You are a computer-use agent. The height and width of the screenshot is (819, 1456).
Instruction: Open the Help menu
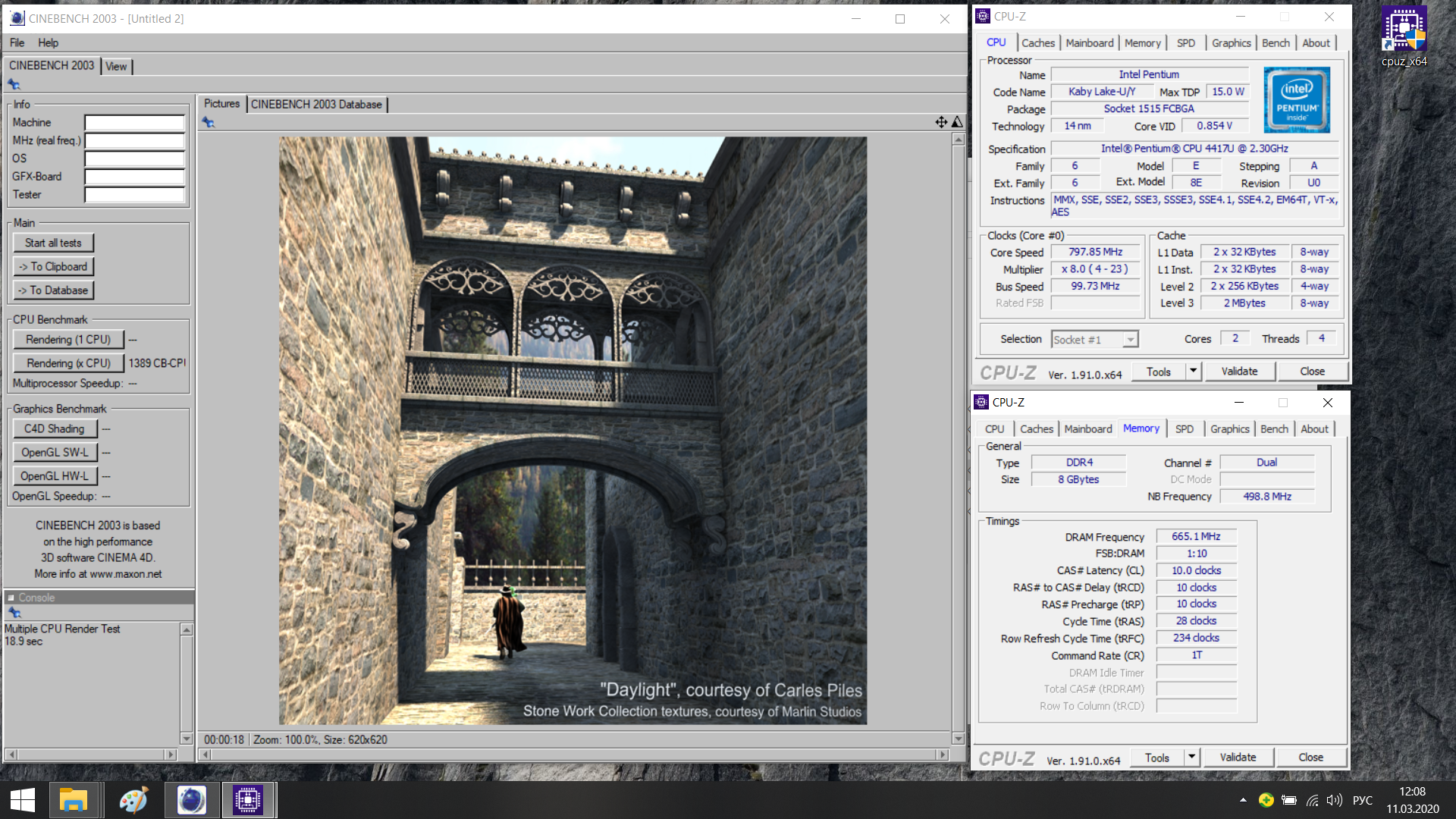49,42
